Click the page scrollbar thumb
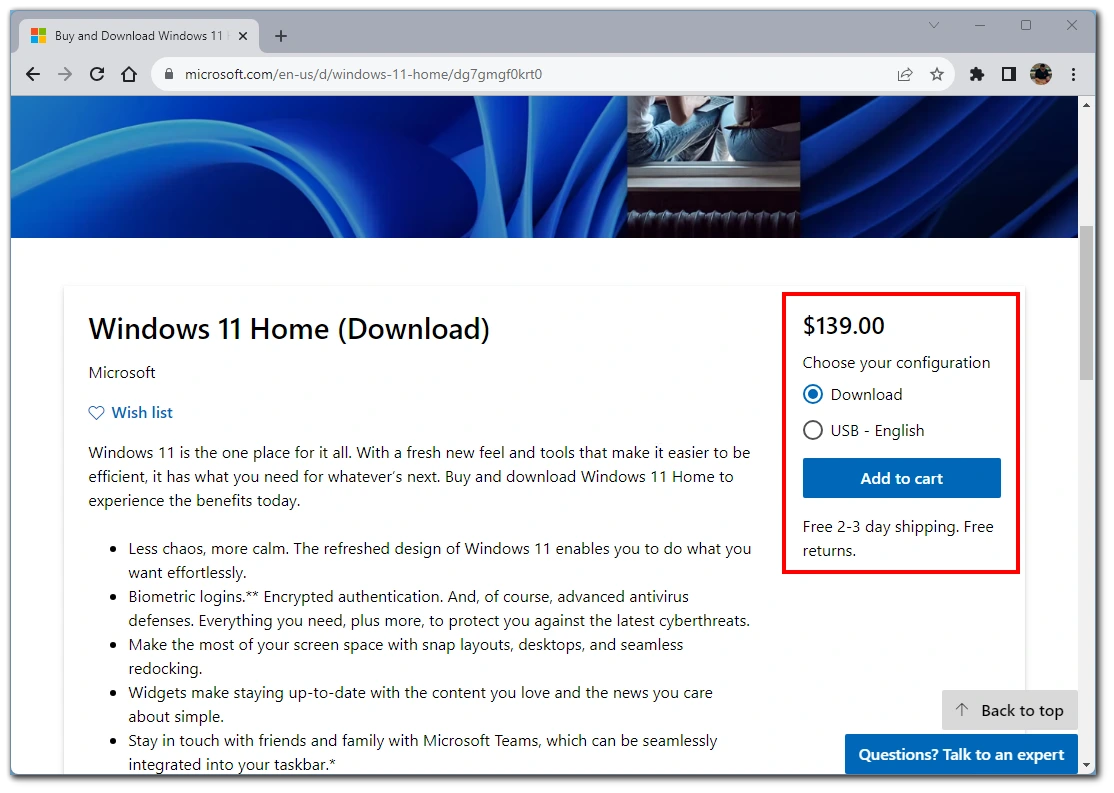 [x=1086, y=303]
